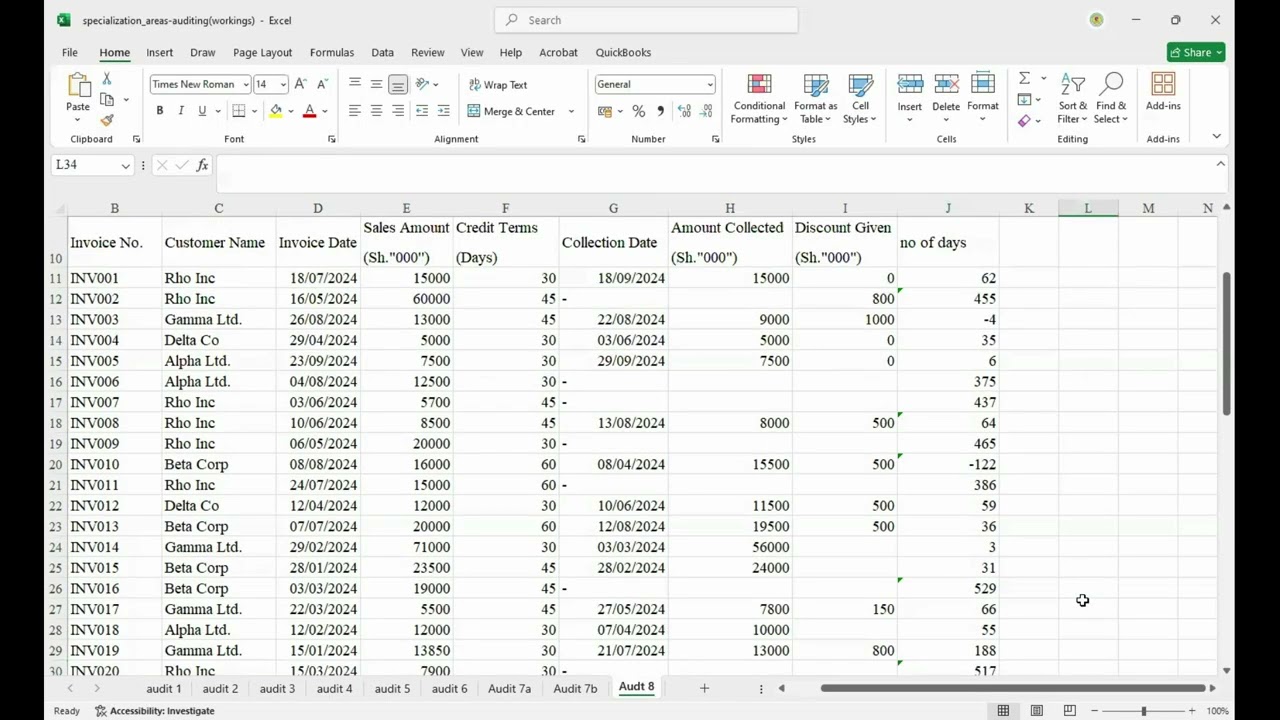Open the audit 5 sheet tab

(x=392, y=689)
